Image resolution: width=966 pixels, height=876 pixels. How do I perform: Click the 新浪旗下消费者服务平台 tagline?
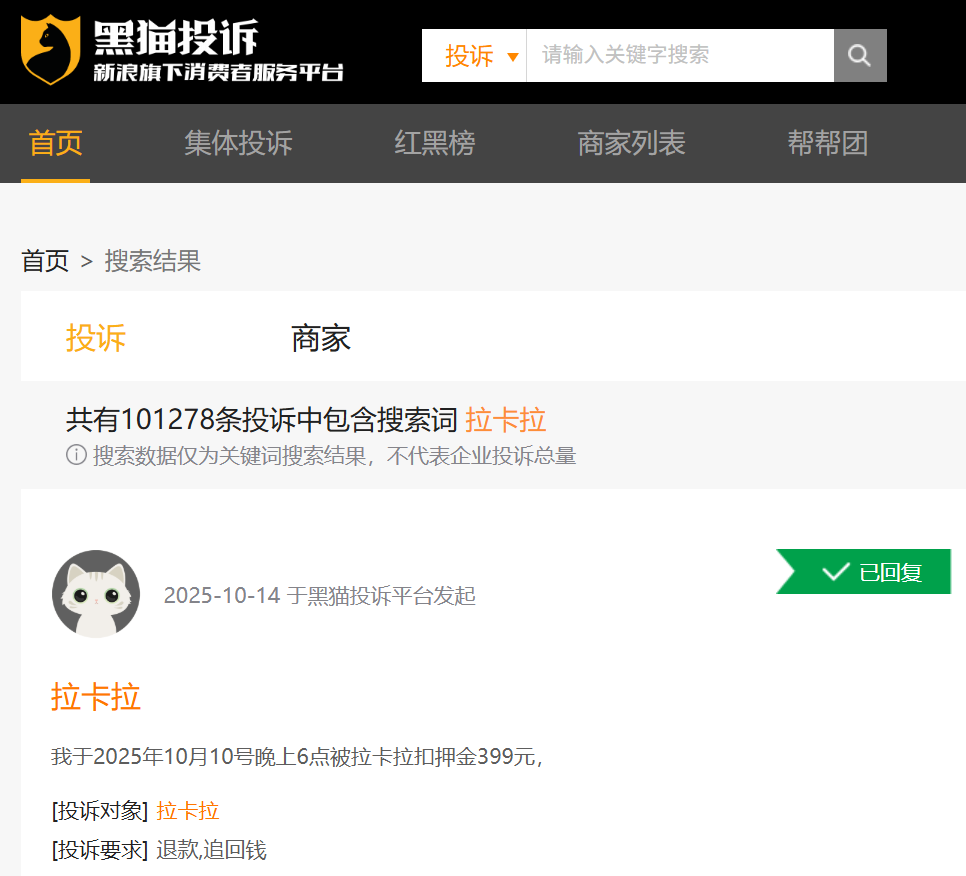[218, 72]
